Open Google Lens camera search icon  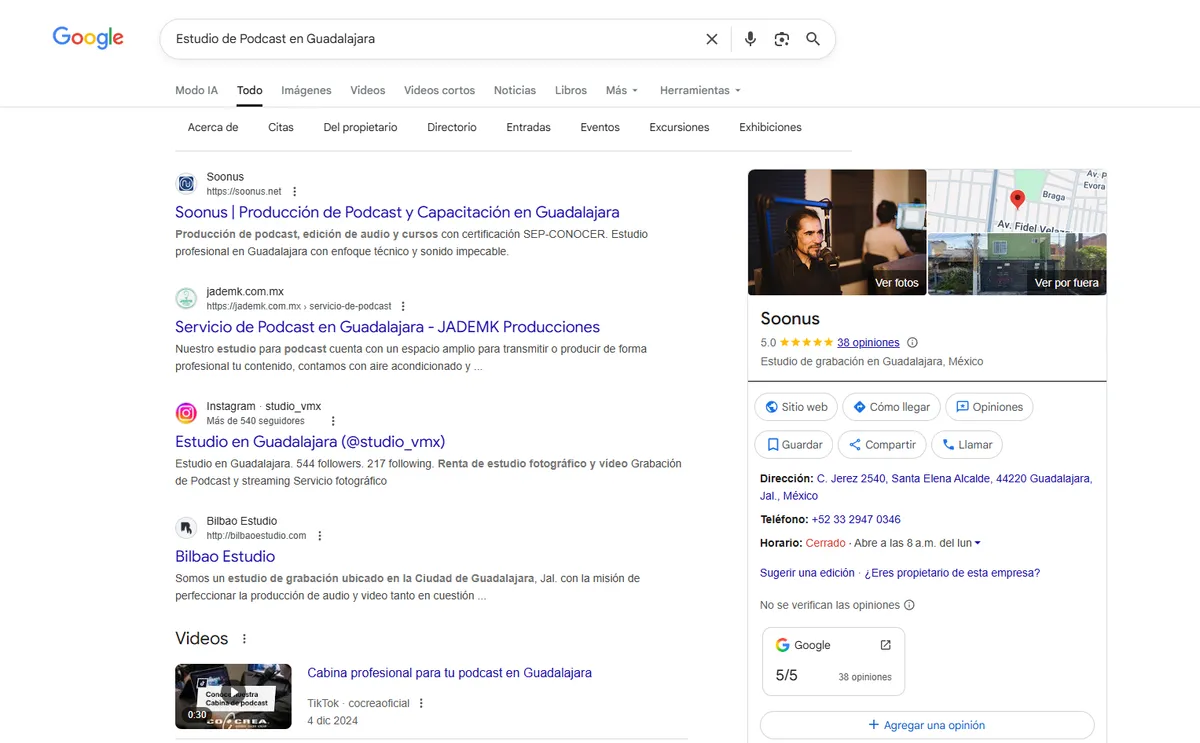coord(781,38)
